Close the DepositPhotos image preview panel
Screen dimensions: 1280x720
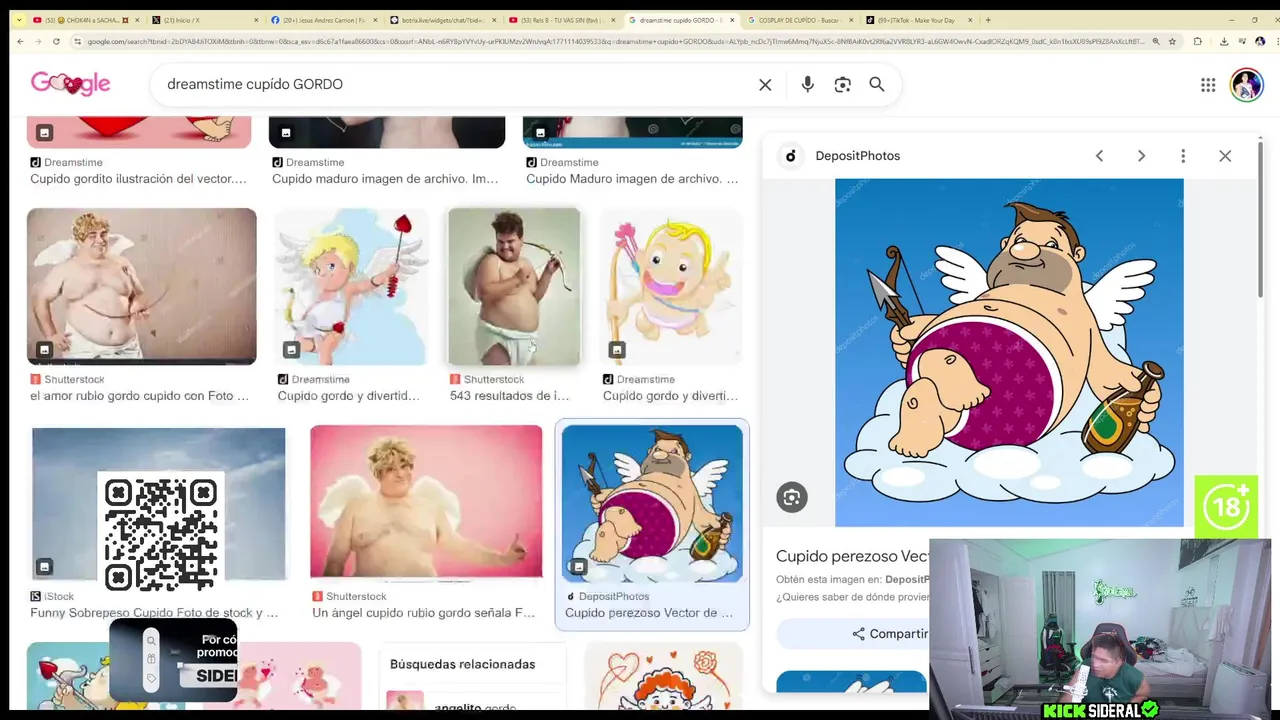(1225, 156)
